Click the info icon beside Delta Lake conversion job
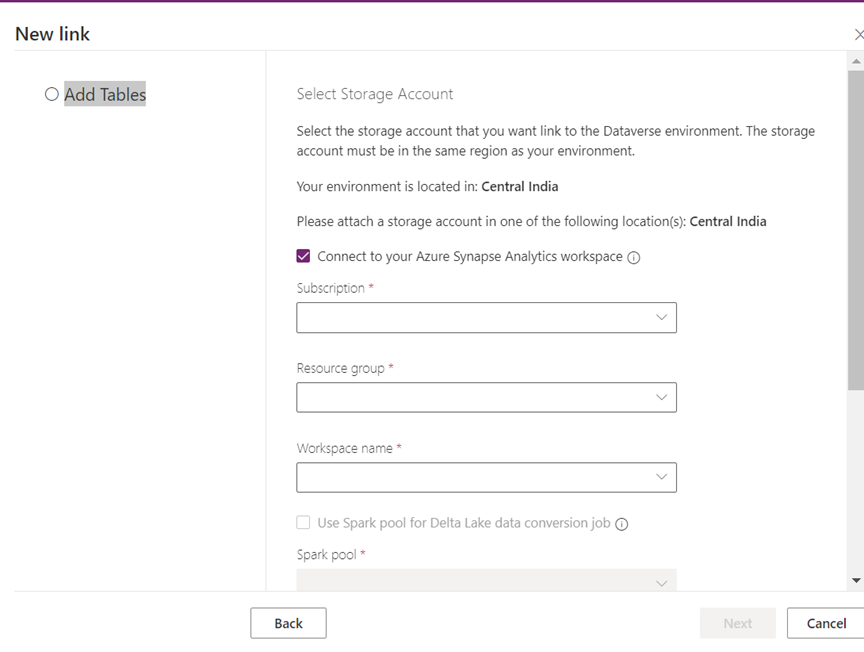Screen dimensions: 864x652 click(621, 524)
